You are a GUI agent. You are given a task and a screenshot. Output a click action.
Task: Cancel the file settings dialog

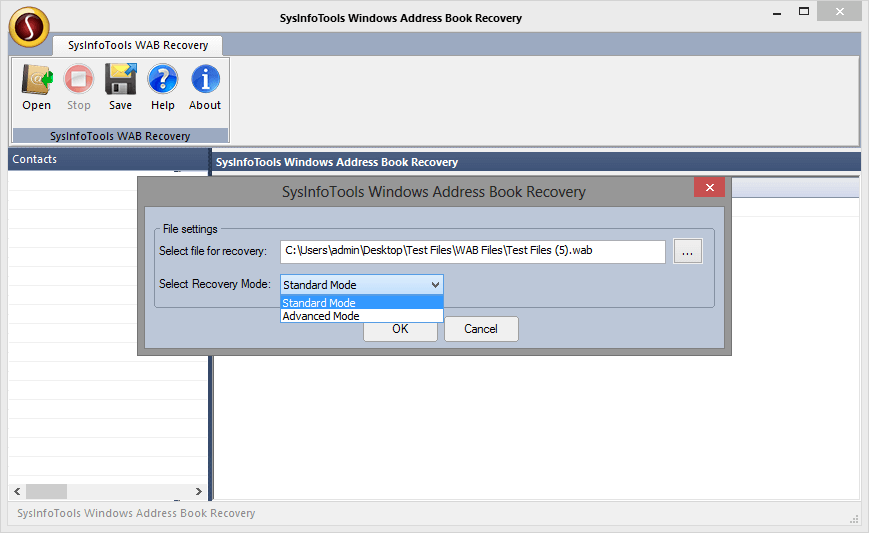coord(481,329)
